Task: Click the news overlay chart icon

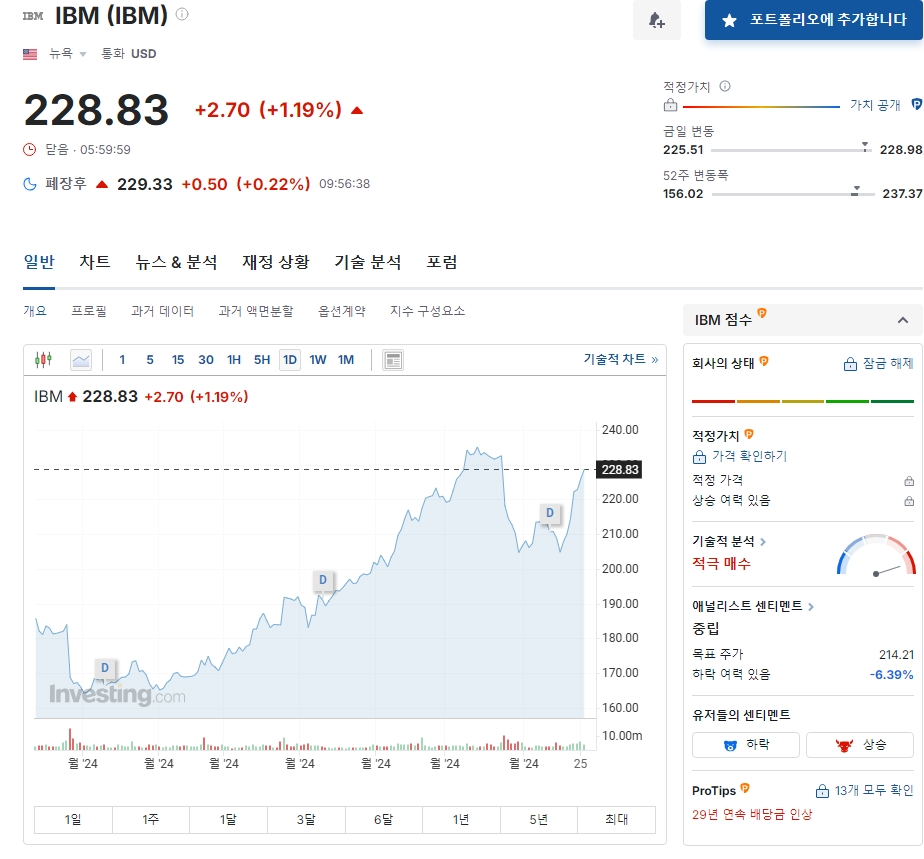Action: coord(393,359)
